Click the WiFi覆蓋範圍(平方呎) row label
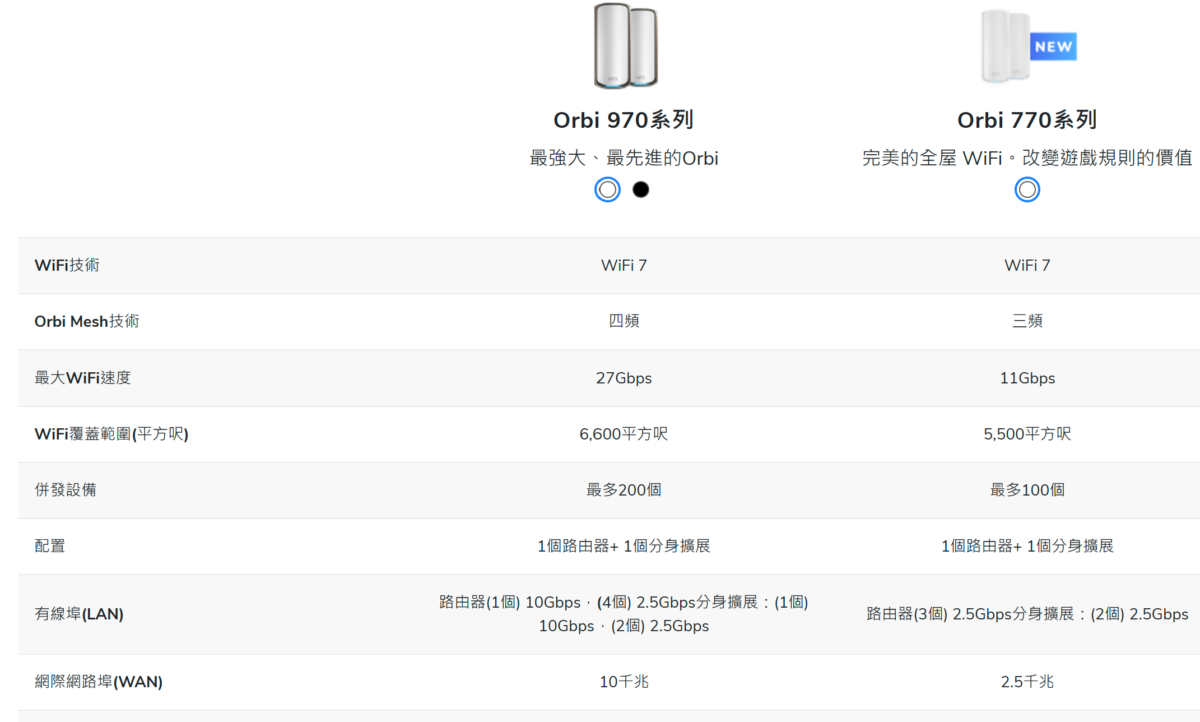The image size is (1200, 722). 112,434
